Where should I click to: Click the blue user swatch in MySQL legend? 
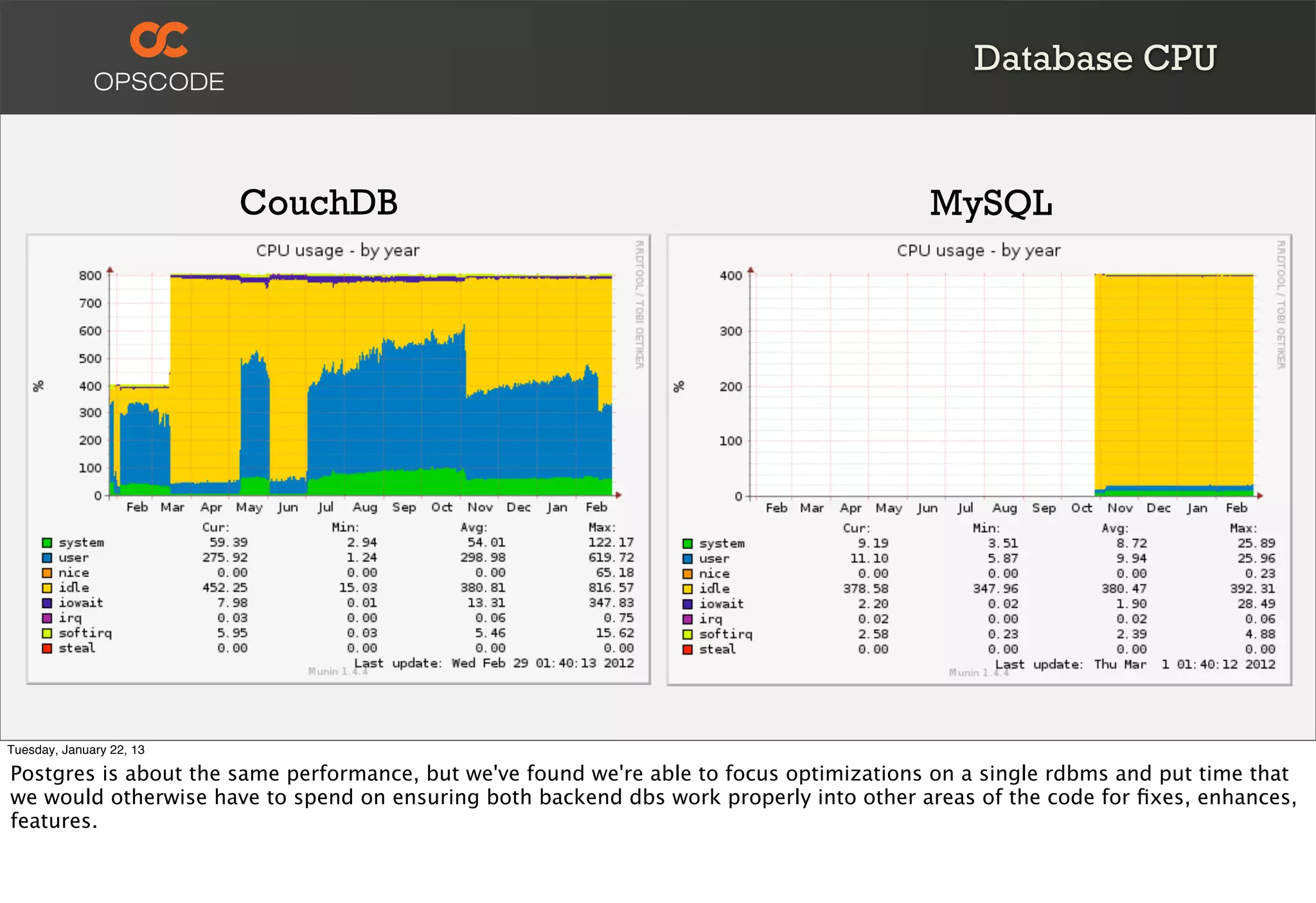point(688,559)
